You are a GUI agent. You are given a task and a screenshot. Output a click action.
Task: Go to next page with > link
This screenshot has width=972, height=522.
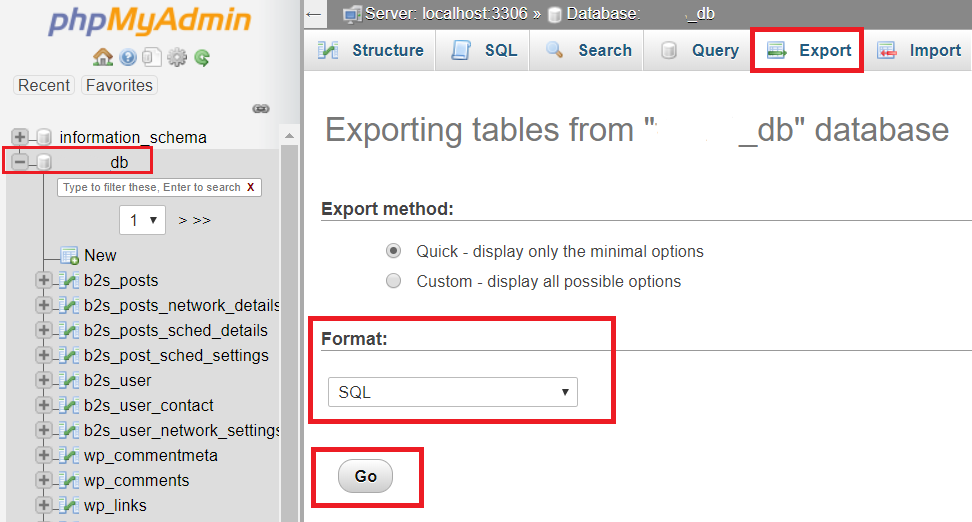pyautogui.click(x=183, y=220)
